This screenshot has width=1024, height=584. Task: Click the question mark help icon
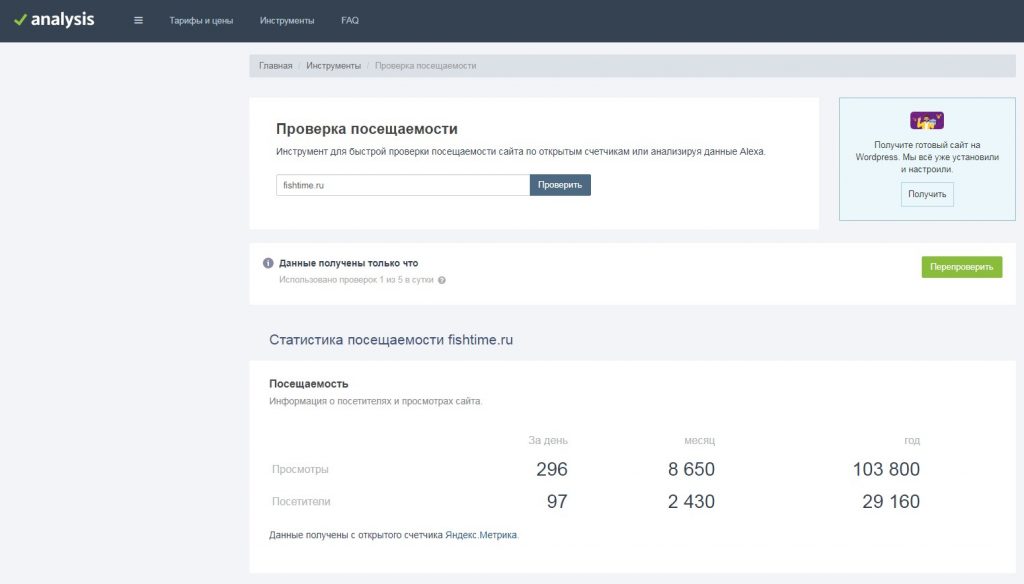[441, 280]
